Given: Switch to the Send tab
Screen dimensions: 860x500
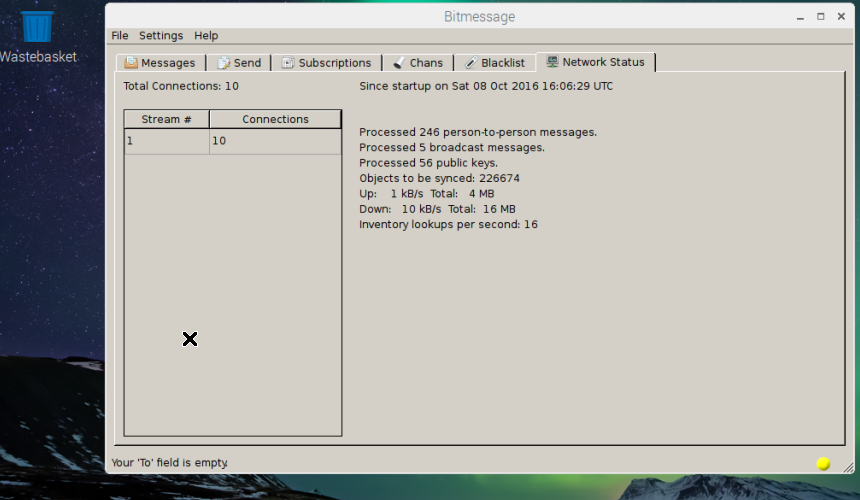Looking at the screenshot, I should click(239, 63).
